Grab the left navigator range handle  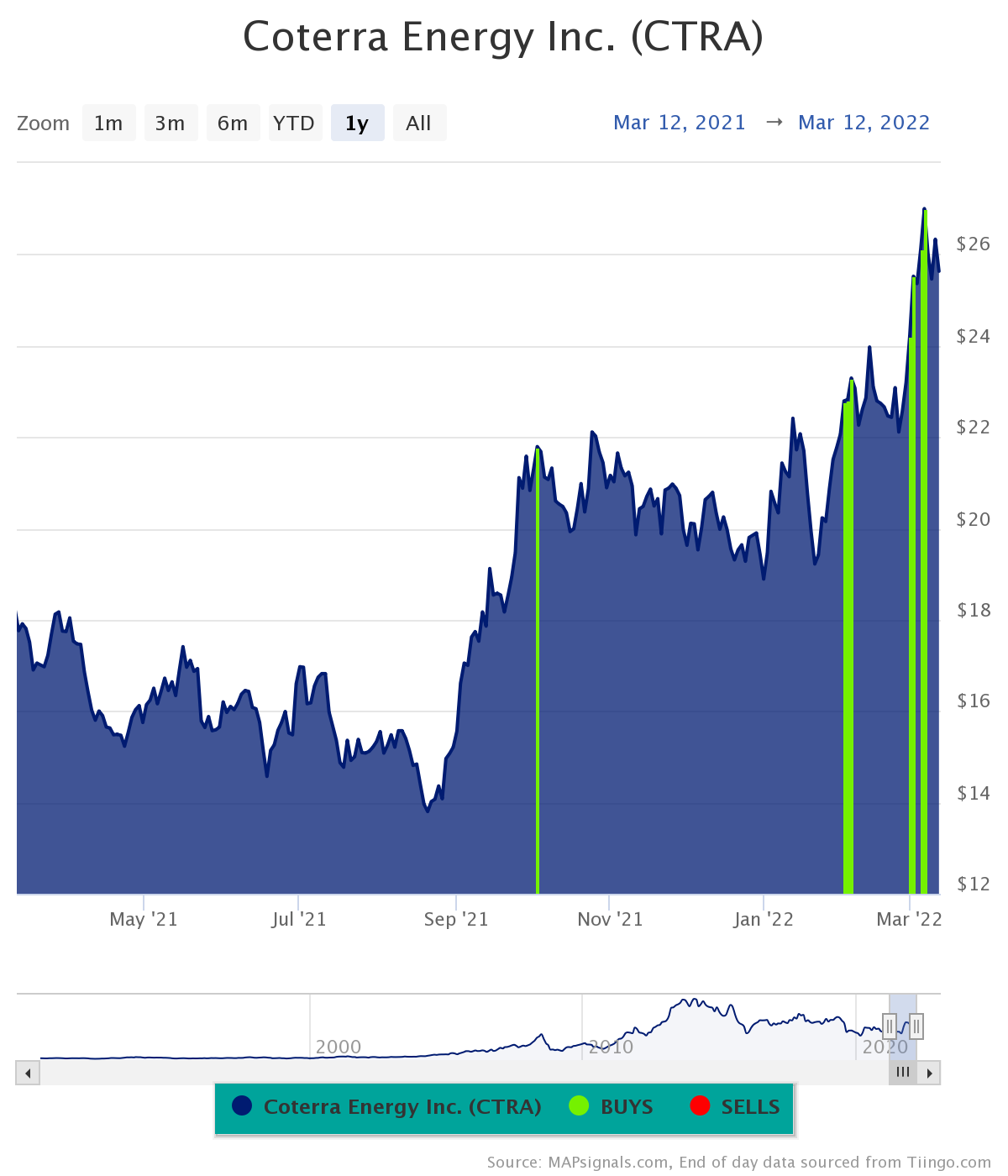pos(890,1026)
